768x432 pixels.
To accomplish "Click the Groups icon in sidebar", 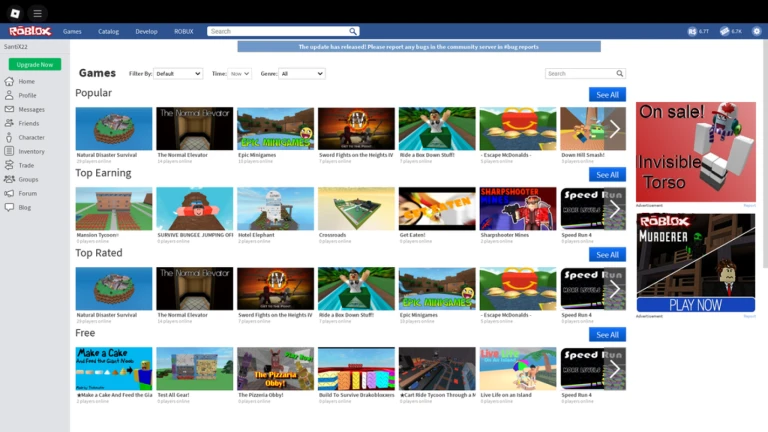I will (x=10, y=179).
